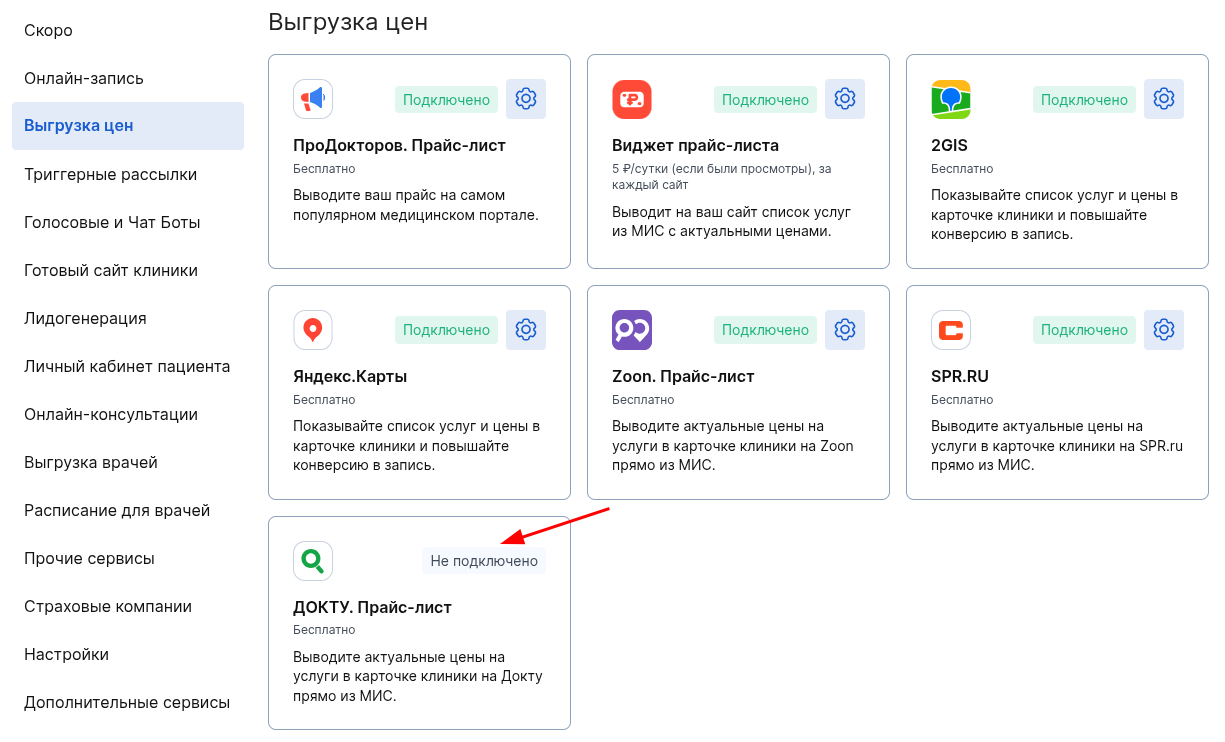The image size is (1225, 742).
Task: Open the Zoon. Прайс-лист card title
Action: point(683,377)
